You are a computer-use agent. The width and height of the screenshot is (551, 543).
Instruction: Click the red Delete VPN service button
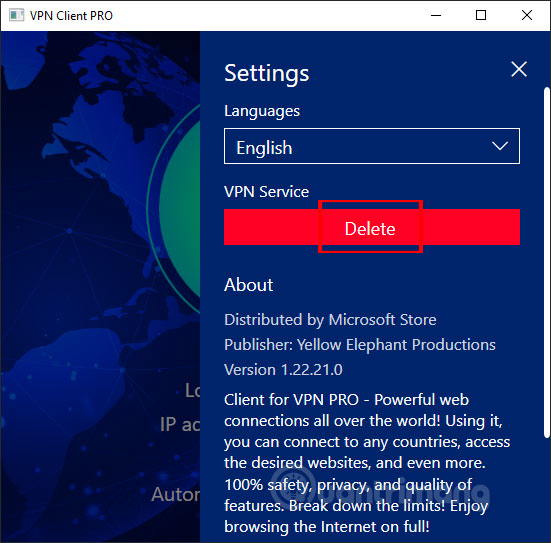(x=372, y=227)
